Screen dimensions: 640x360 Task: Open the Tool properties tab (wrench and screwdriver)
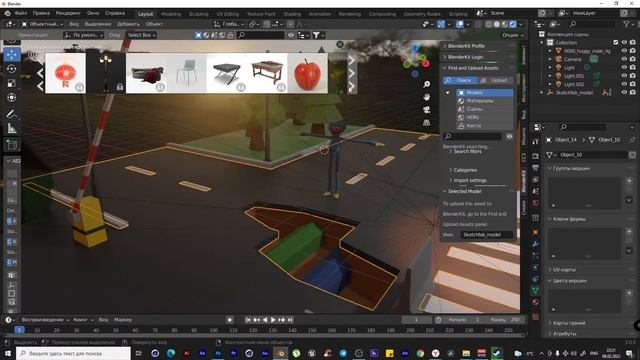536,141
